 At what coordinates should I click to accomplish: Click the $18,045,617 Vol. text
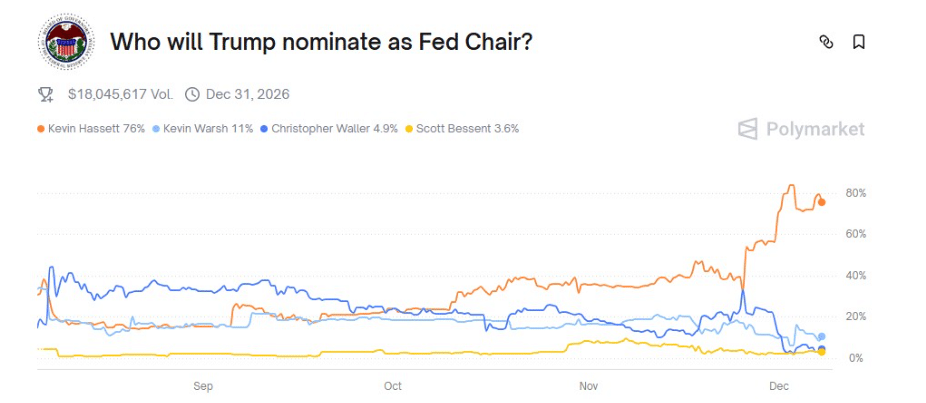(120, 94)
